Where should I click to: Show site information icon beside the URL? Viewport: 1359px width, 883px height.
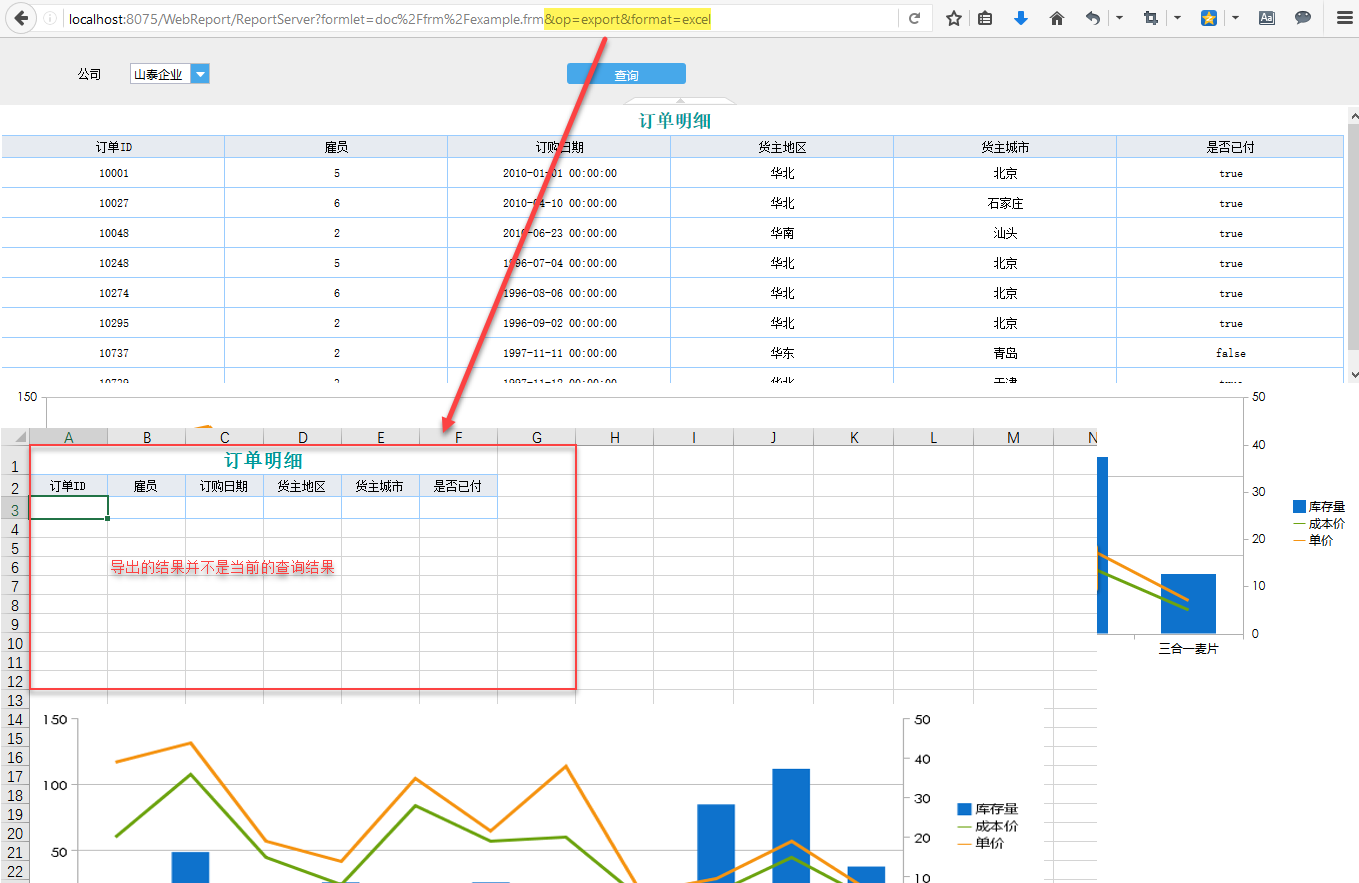click(x=50, y=19)
